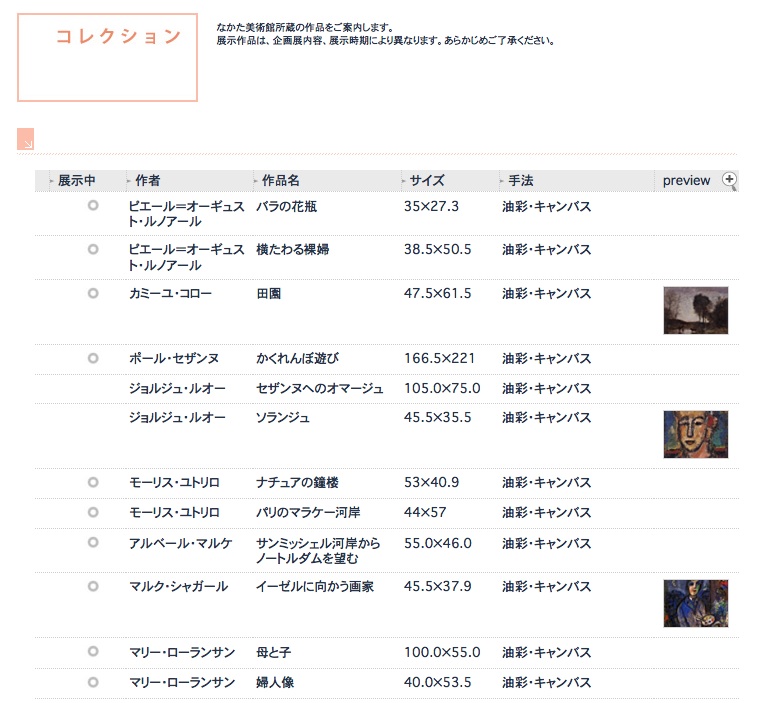
Task: Select the title かくれんぼ遊び
Action: pos(297,359)
